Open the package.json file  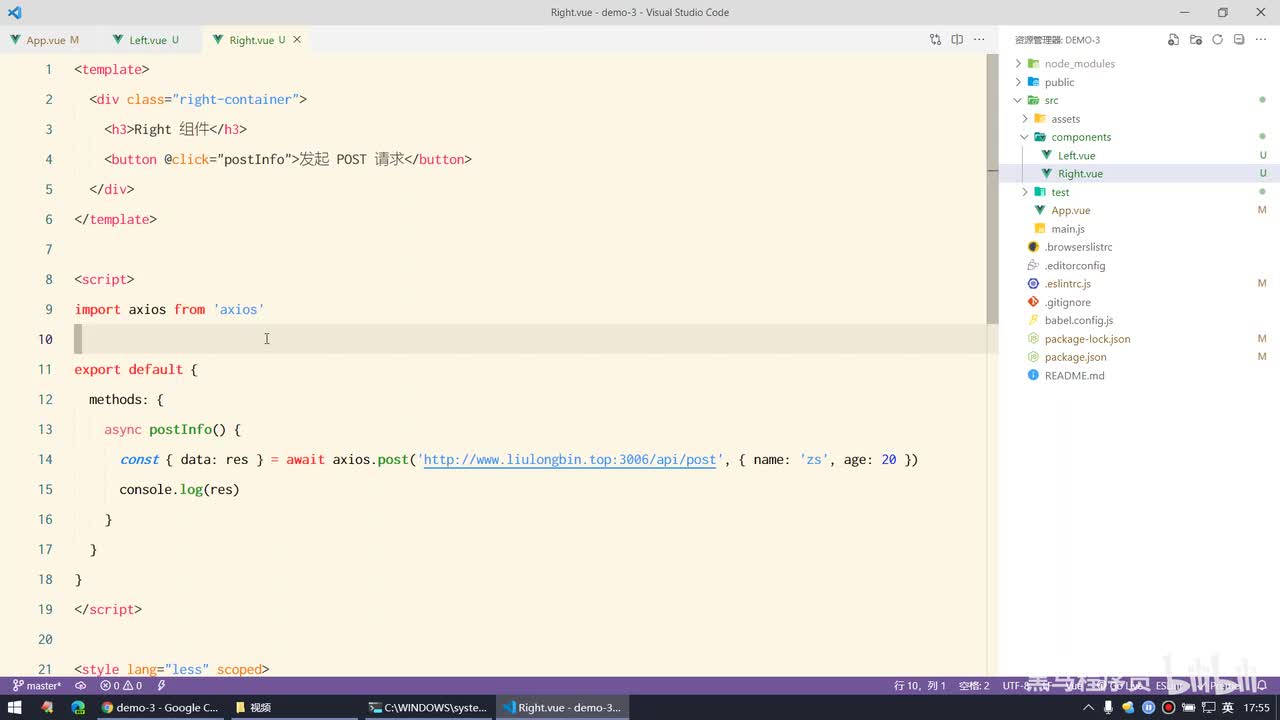1075,357
